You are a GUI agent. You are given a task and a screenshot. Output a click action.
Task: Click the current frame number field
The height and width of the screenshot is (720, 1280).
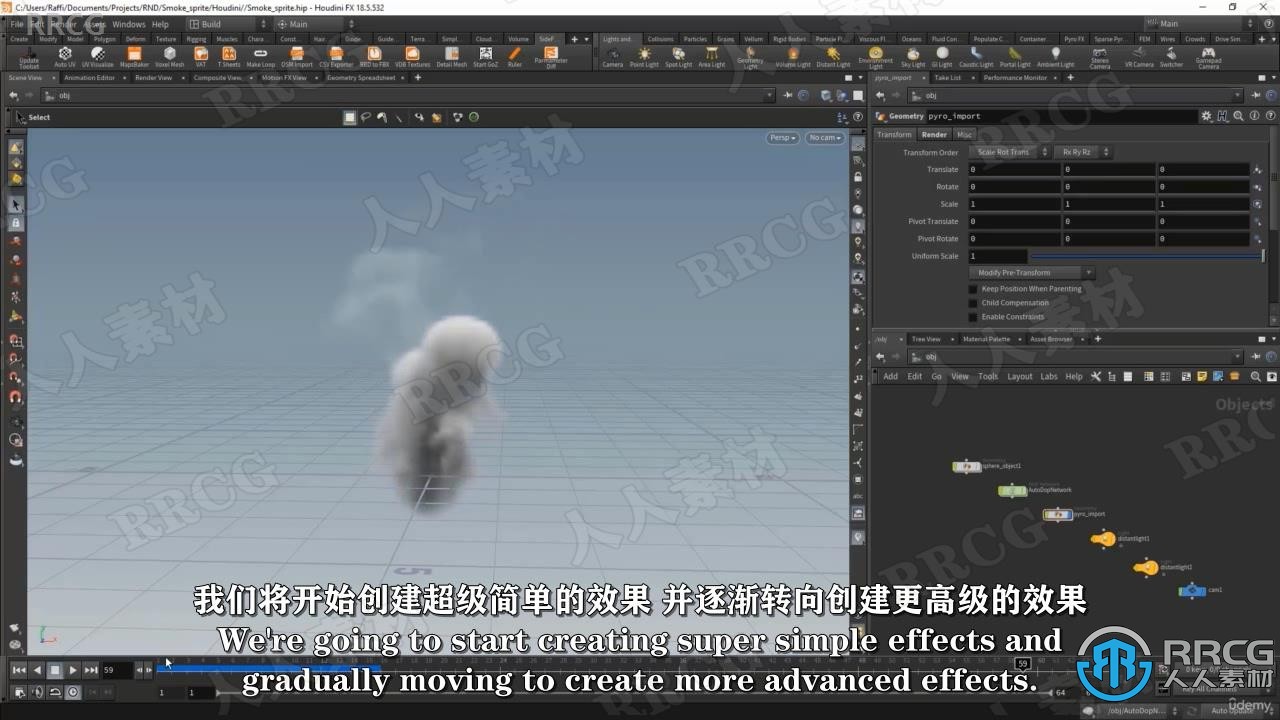pyautogui.click(x=116, y=670)
